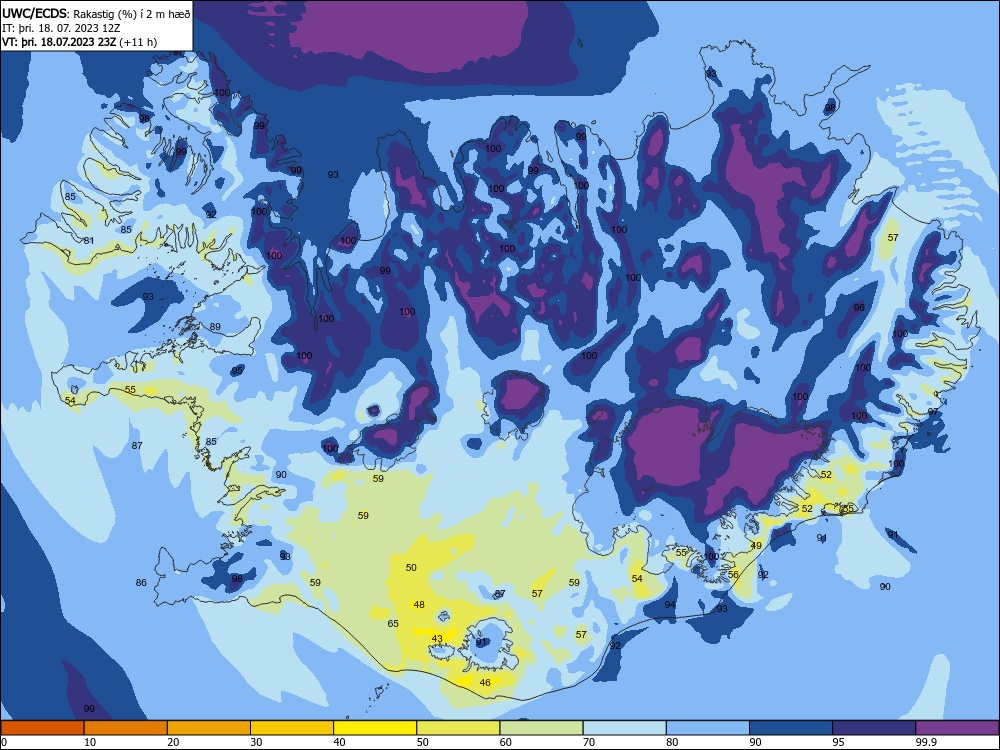The width and height of the screenshot is (1000, 750).
Task: Click the '94' humidity value on the map
Action: 670,604
